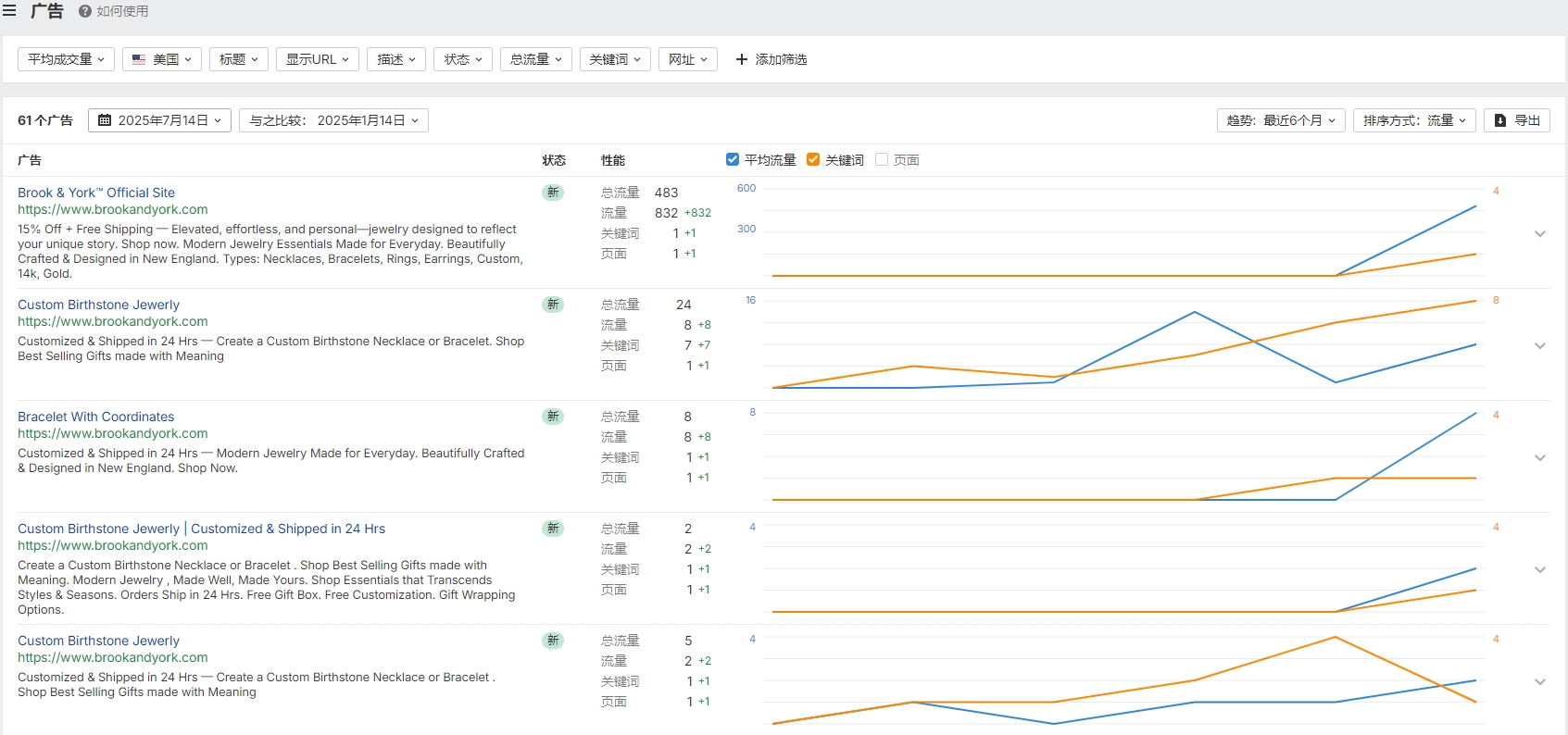This screenshot has height=735, width=1568.
Task: Click the question mark help icon
Action: [85, 11]
